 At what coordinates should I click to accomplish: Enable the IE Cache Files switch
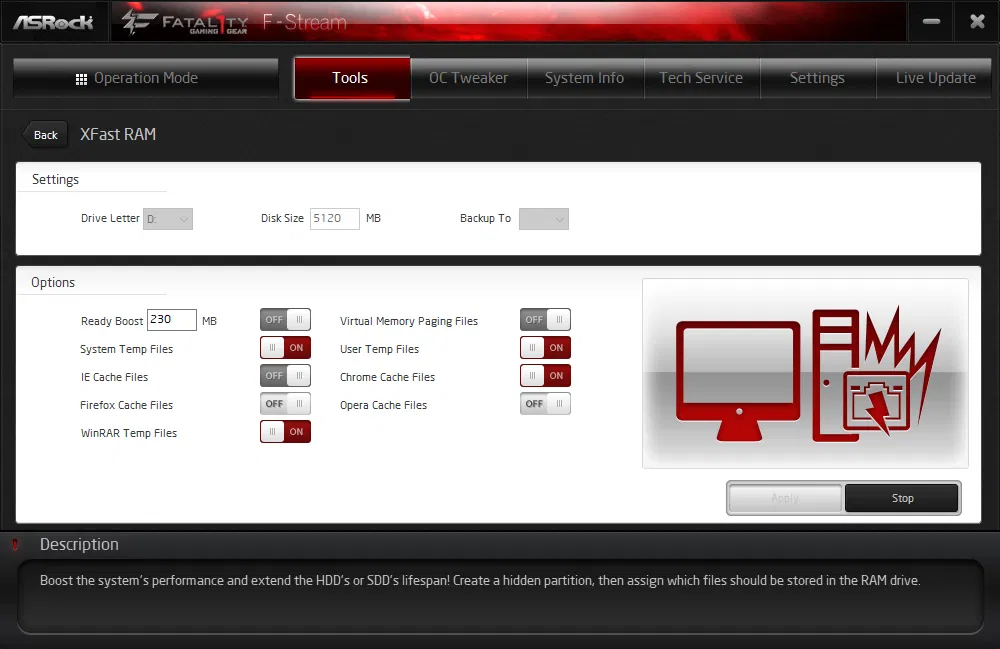[x=285, y=376]
